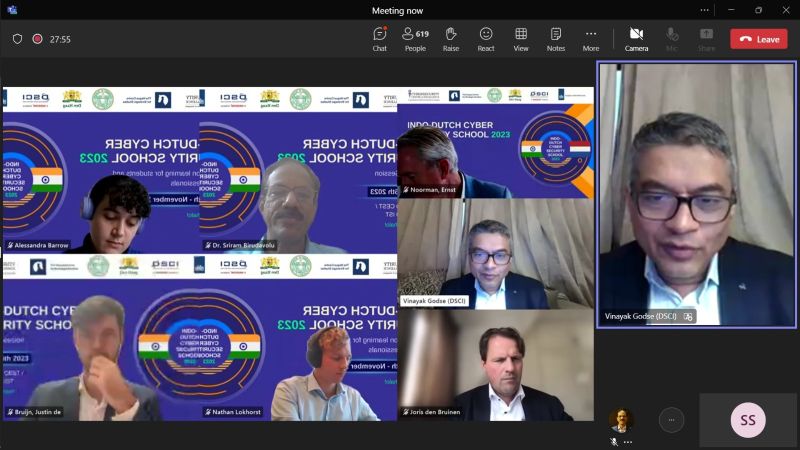800x450 pixels.
Task: Click the Share content button
Action: [x=706, y=39]
